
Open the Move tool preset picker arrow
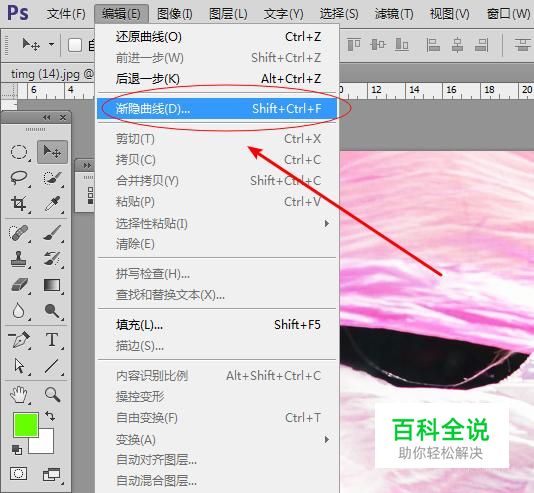[x=51, y=44]
